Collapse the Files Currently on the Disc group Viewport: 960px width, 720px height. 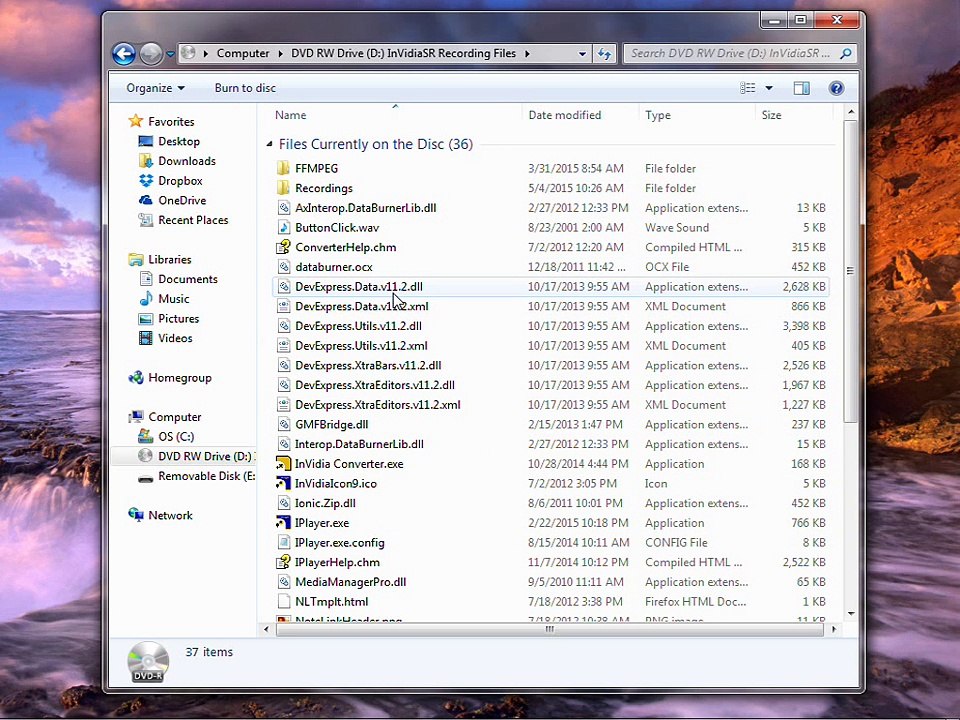[x=269, y=144]
